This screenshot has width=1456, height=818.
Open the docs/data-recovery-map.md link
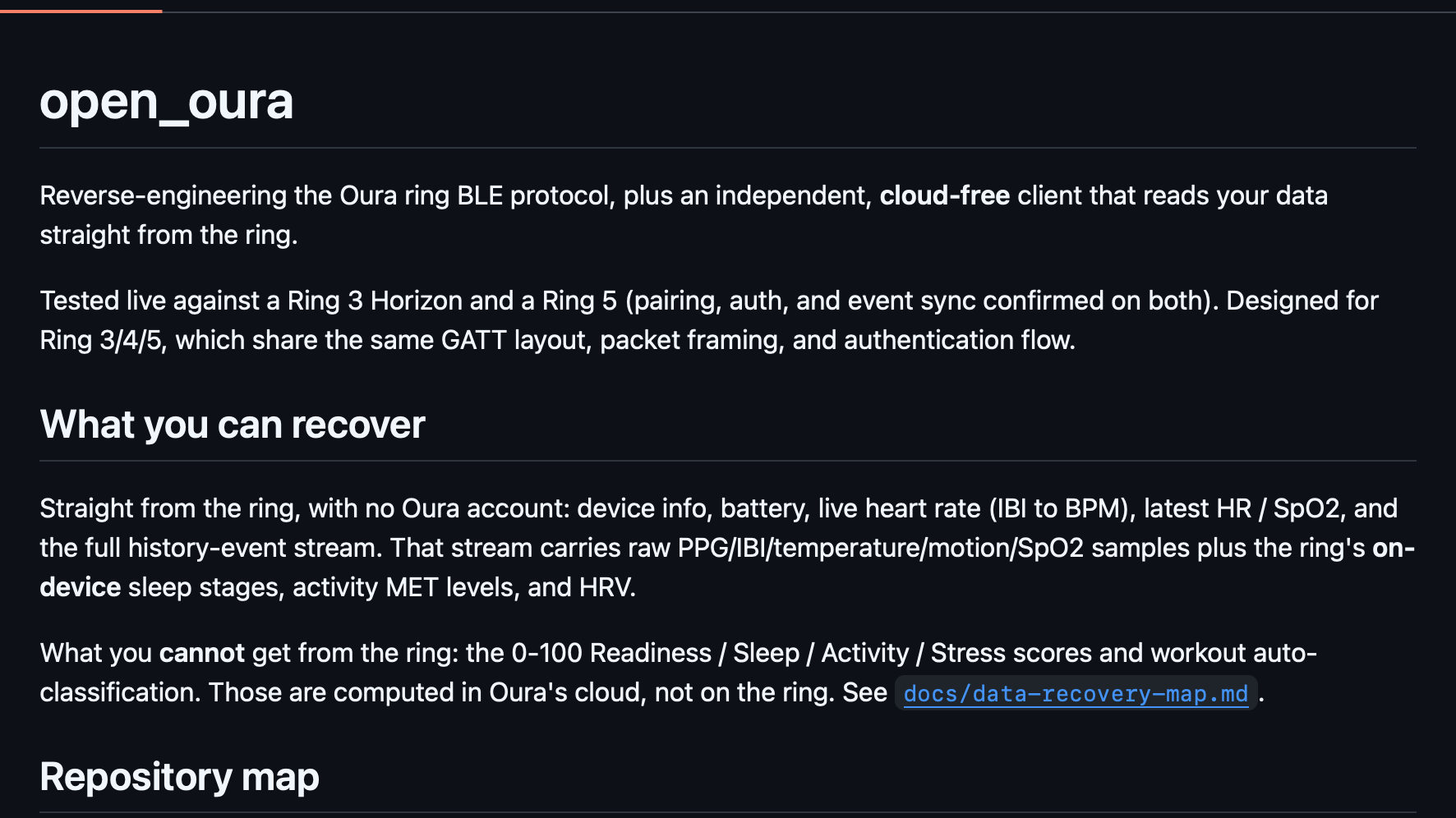point(1076,694)
